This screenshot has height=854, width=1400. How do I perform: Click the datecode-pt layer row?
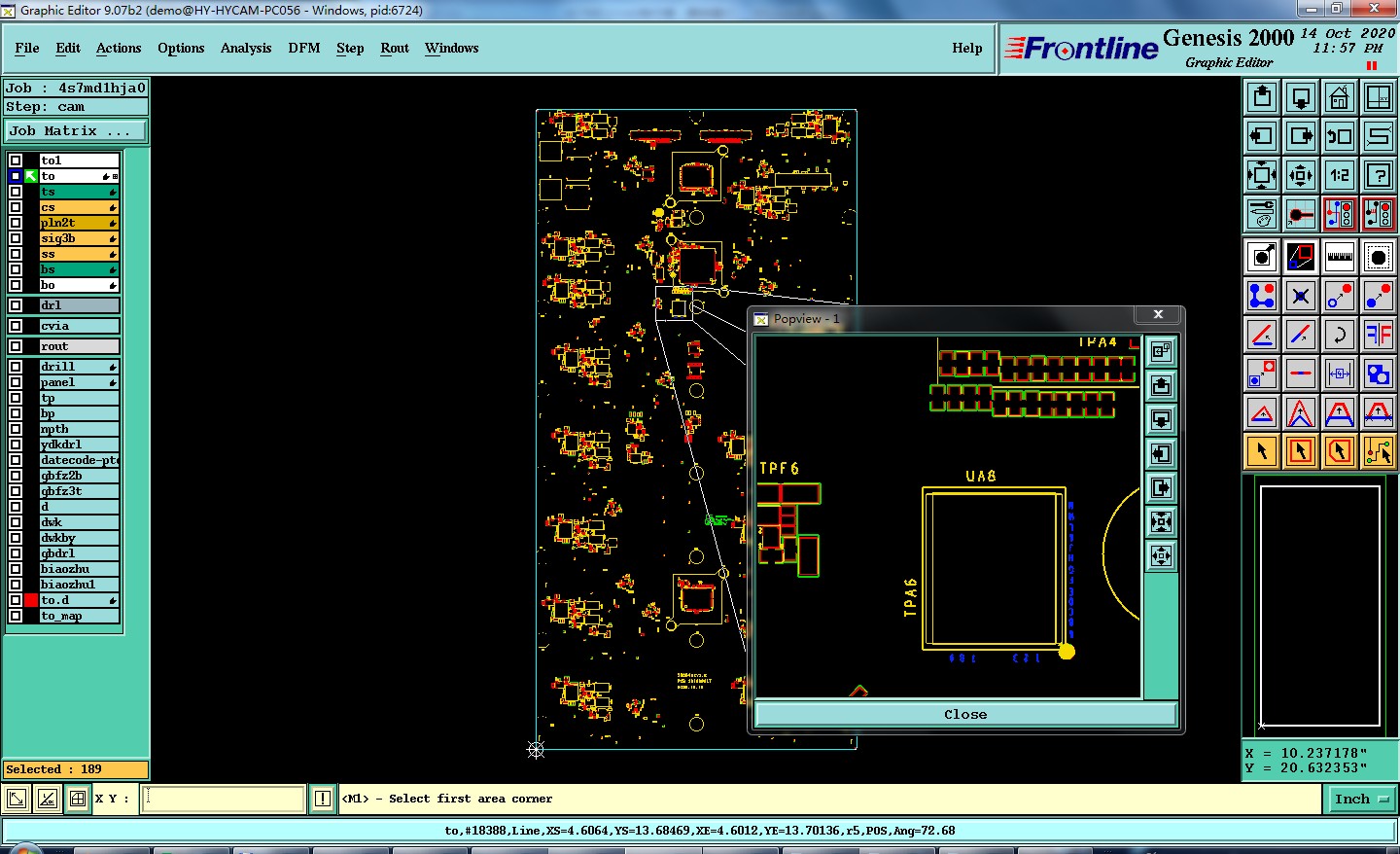[80, 460]
